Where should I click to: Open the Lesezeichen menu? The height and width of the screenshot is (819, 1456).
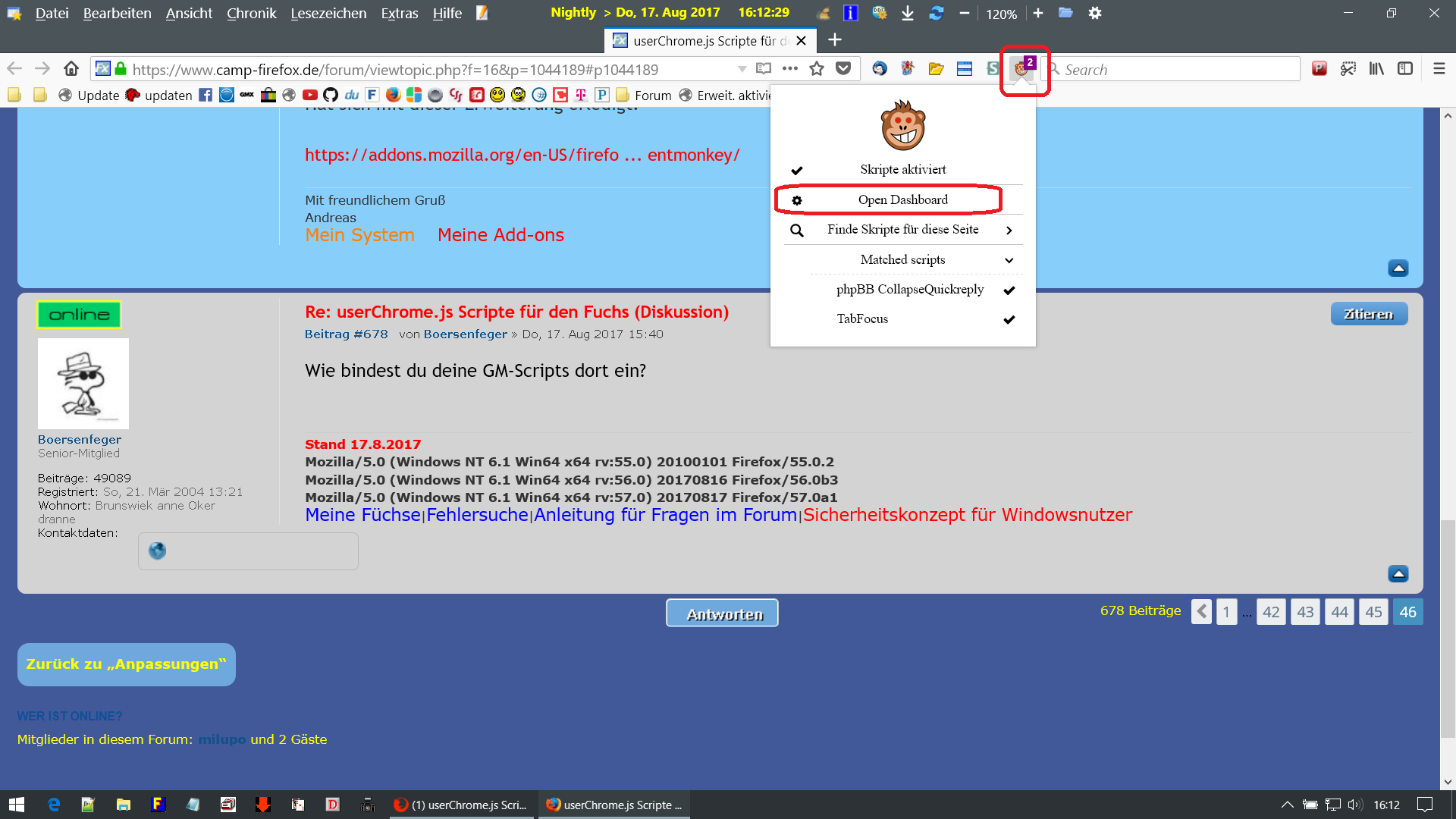coord(328,13)
